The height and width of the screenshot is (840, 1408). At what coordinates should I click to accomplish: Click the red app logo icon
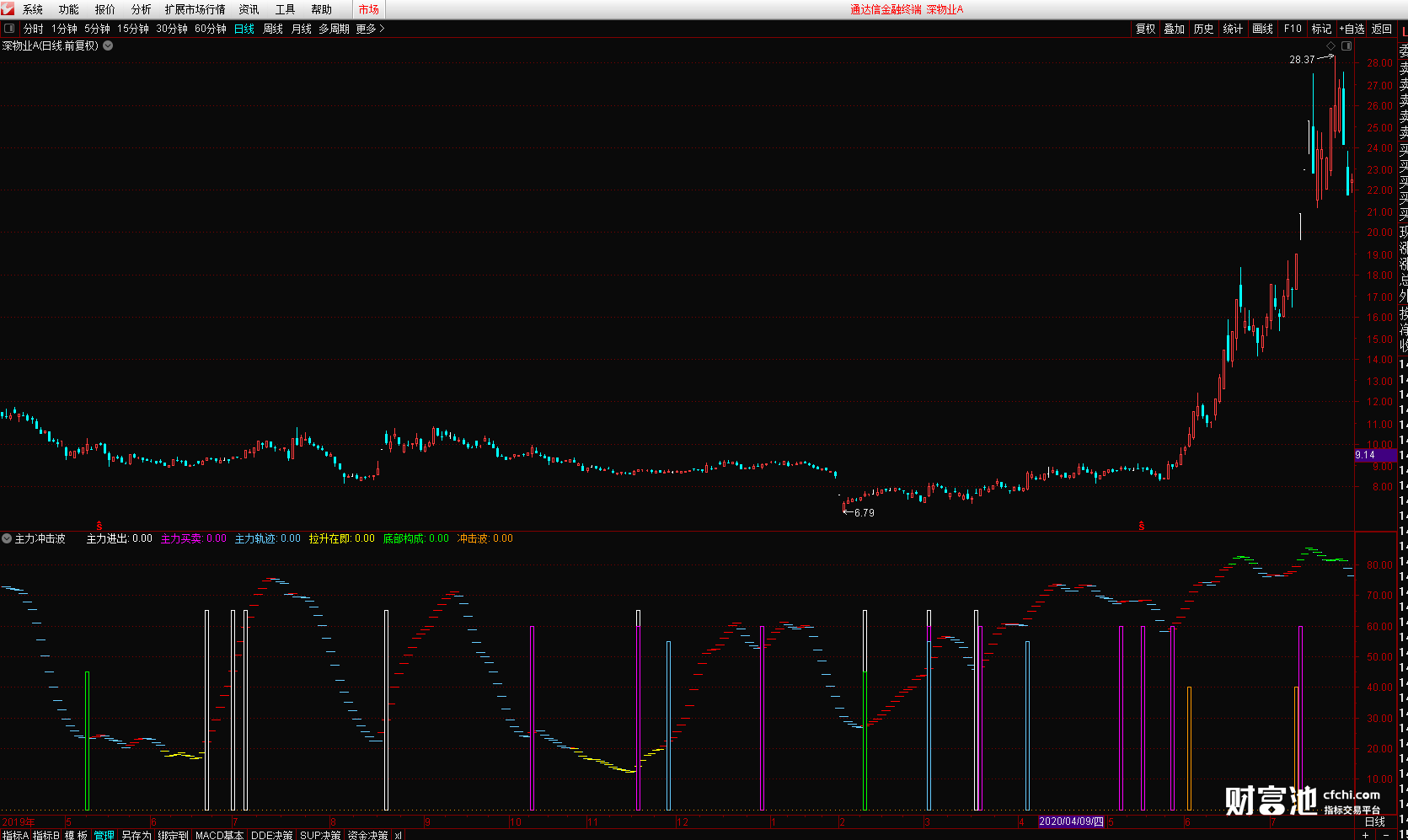click(x=8, y=9)
